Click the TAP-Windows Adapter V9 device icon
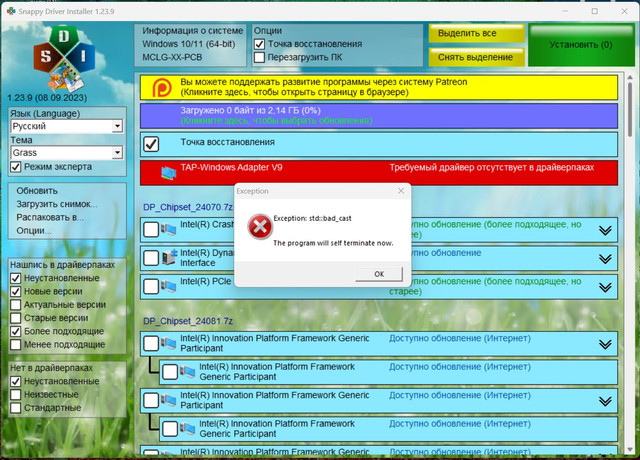640x460 pixels. point(168,173)
